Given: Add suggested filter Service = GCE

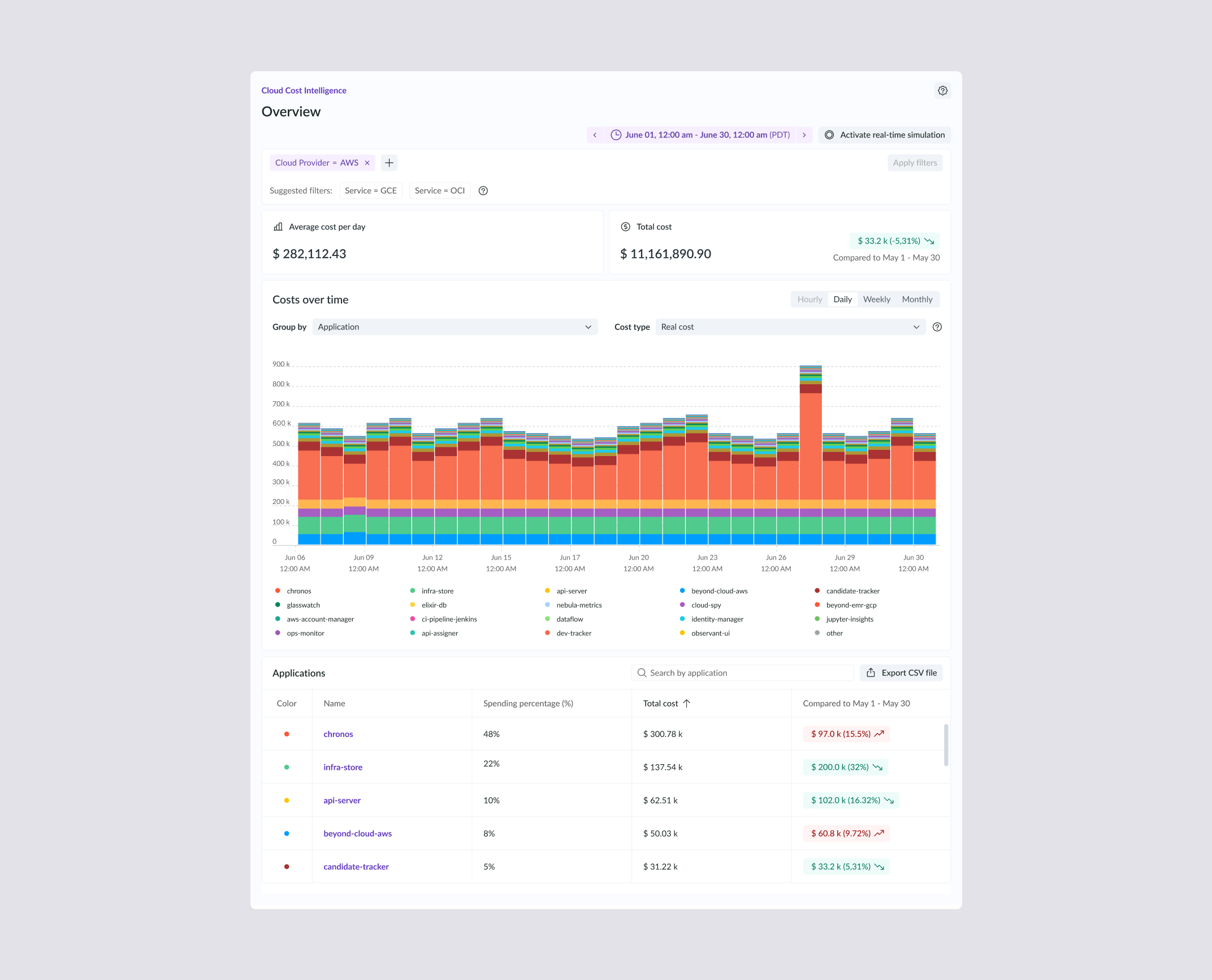Looking at the screenshot, I should click(x=371, y=190).
